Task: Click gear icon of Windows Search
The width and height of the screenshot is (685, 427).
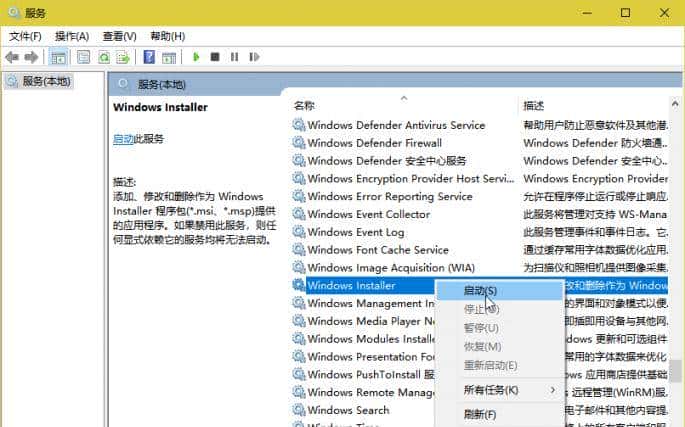Action: (x=299, y=410)
